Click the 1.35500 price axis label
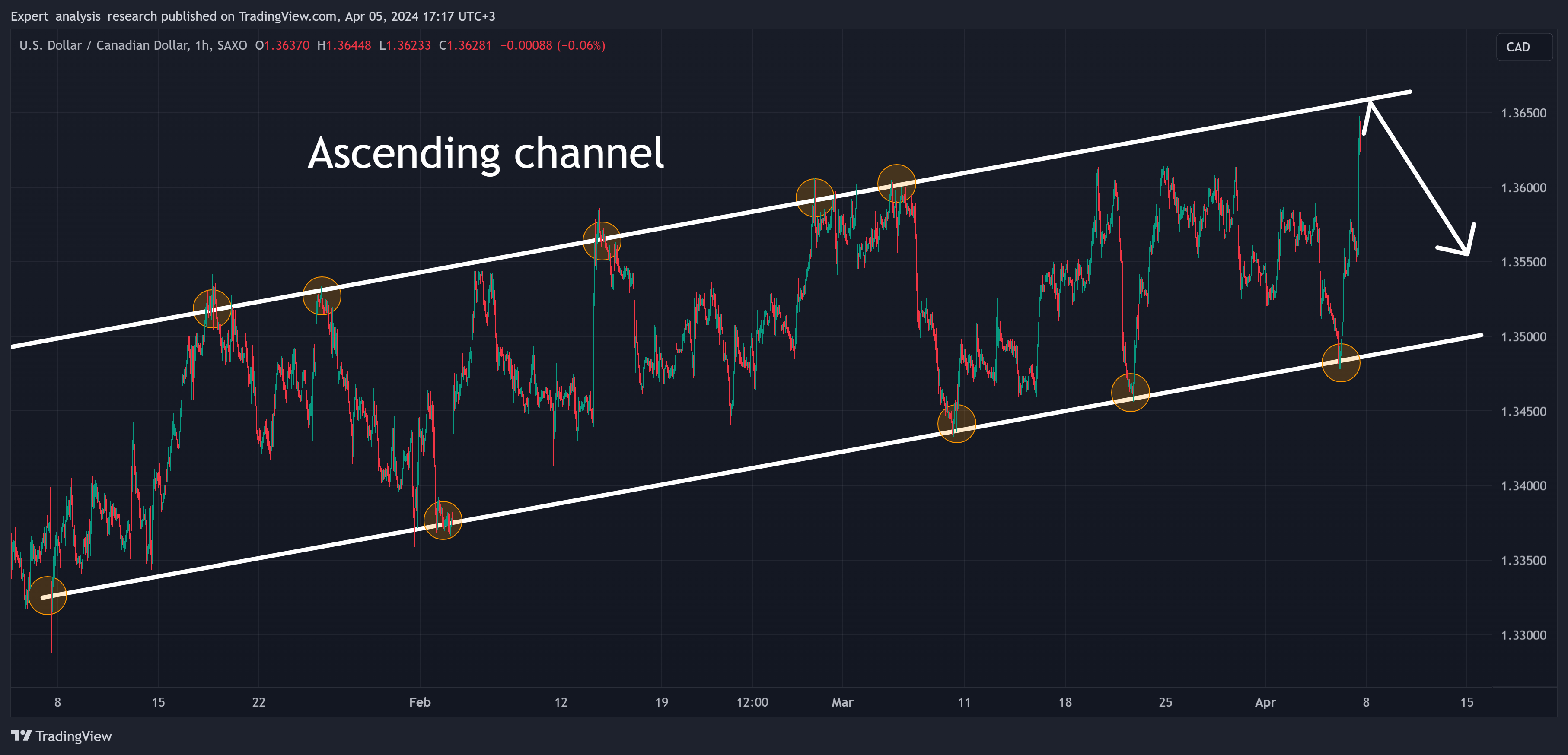Screen dimensions: 1568x755 [x=1523, y=262]
